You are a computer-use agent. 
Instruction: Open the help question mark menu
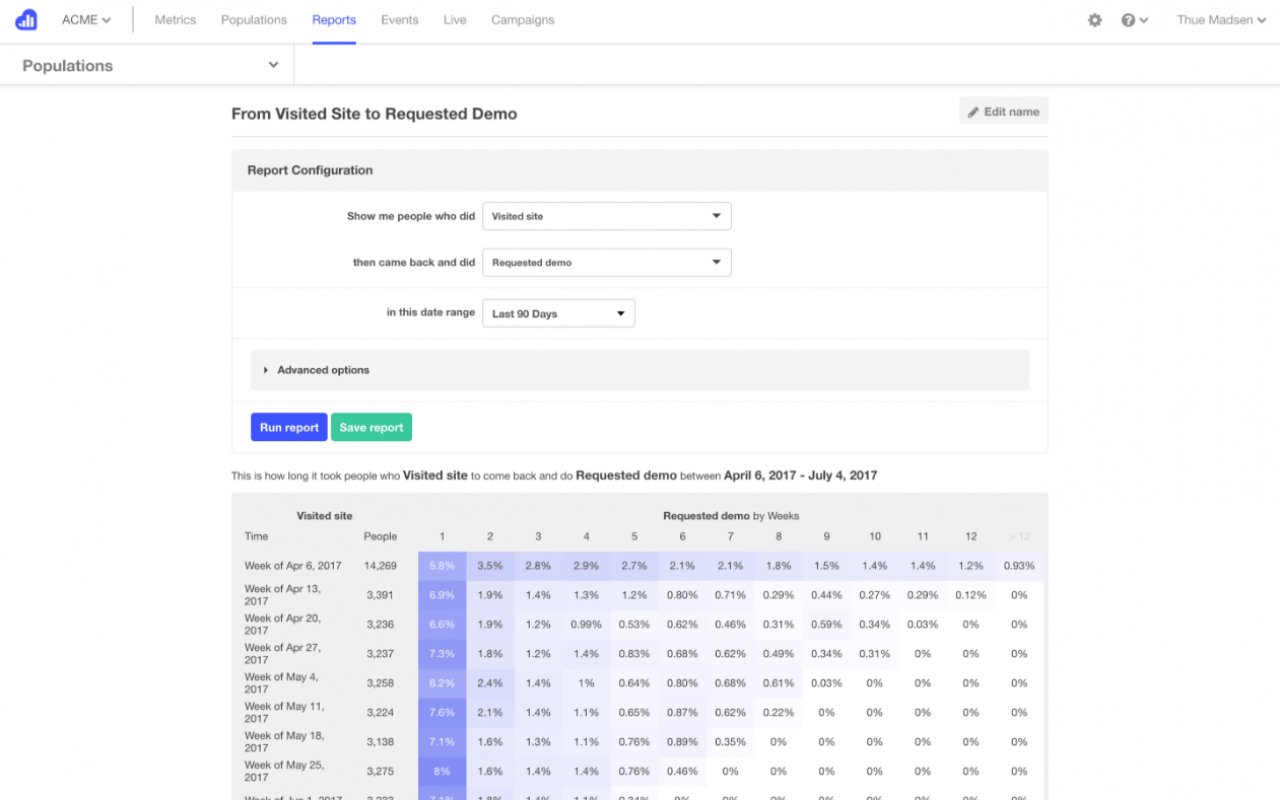1134,20
